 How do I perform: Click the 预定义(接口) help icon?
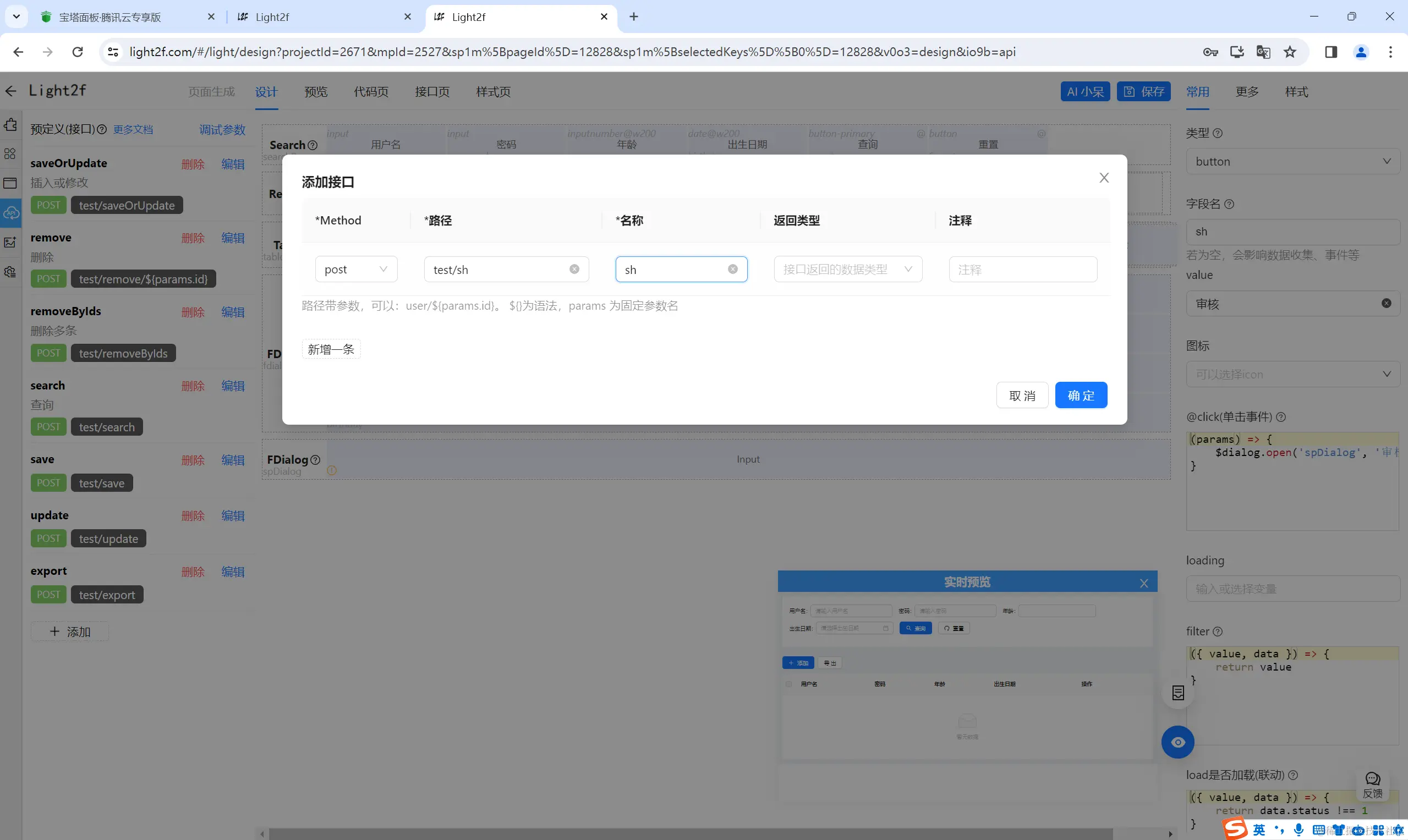(x=101, y=130)
